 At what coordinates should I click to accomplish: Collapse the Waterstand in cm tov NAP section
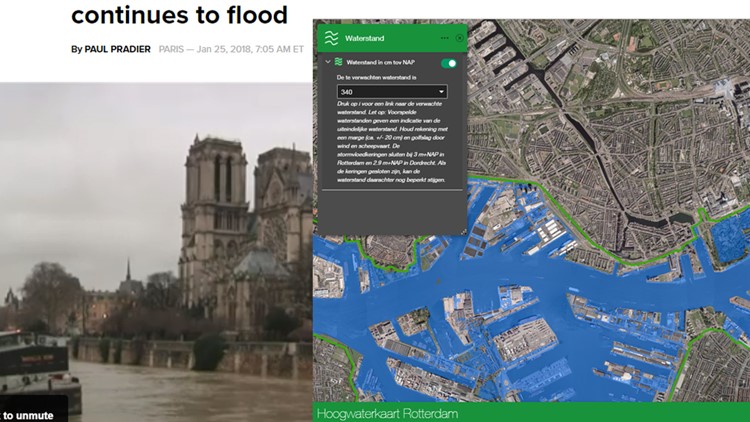326,63
